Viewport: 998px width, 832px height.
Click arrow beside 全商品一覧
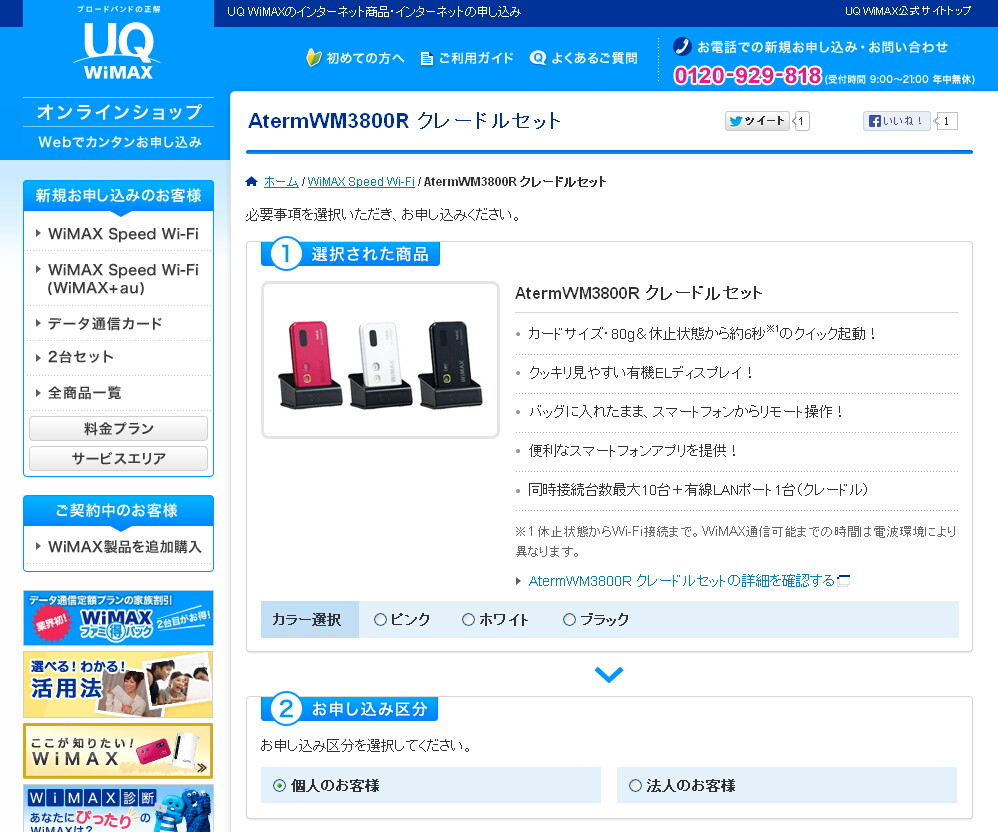point(38,393)
